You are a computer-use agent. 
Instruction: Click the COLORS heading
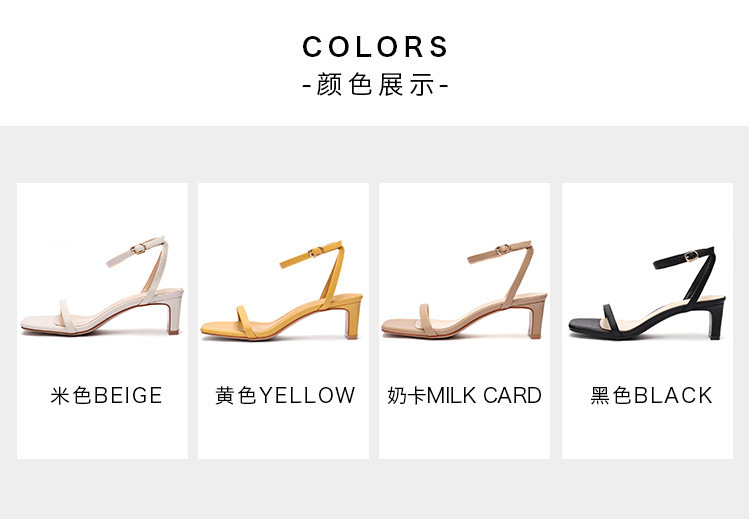[375, 46]
